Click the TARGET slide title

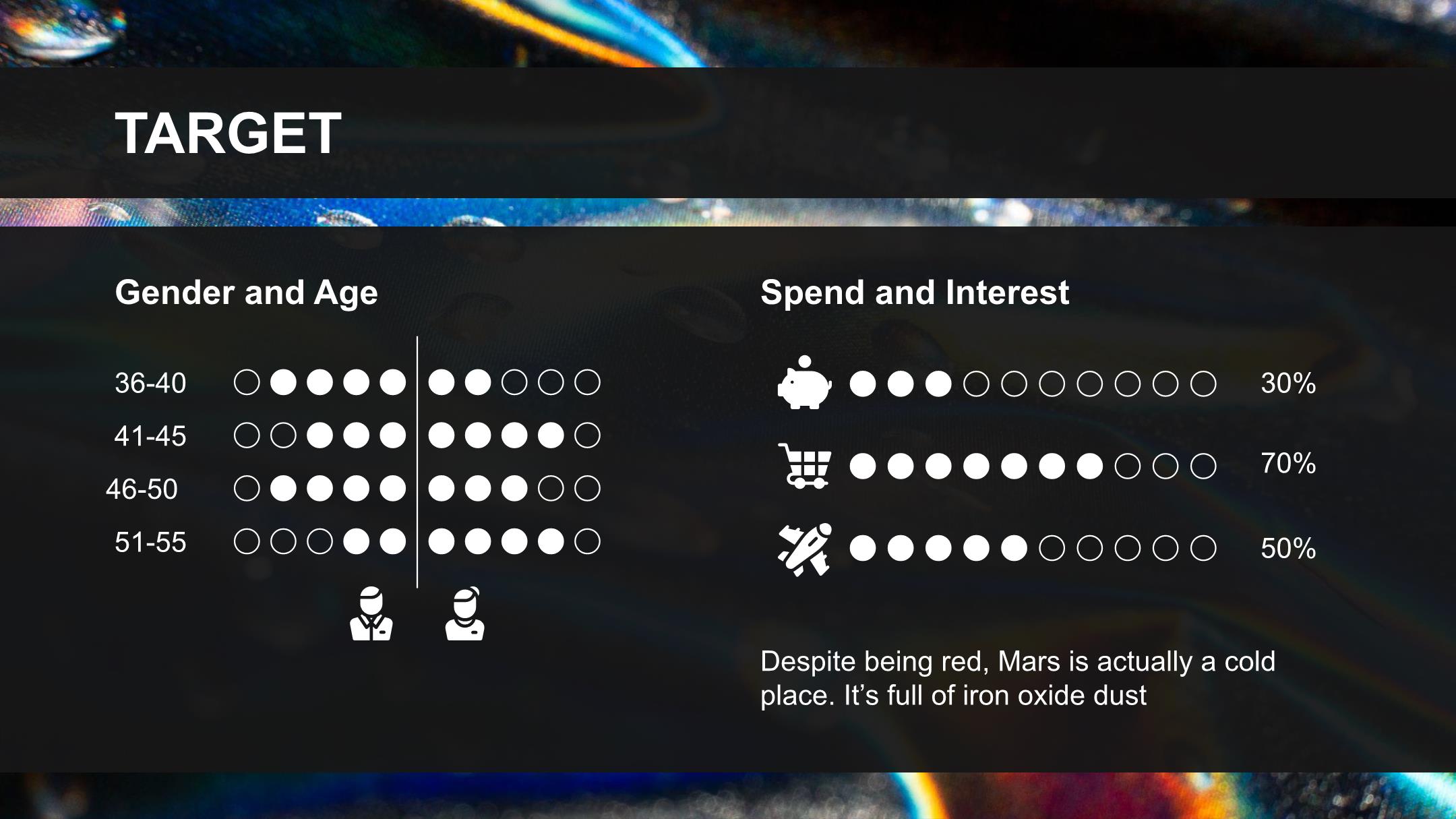click(x=228, y=133)
